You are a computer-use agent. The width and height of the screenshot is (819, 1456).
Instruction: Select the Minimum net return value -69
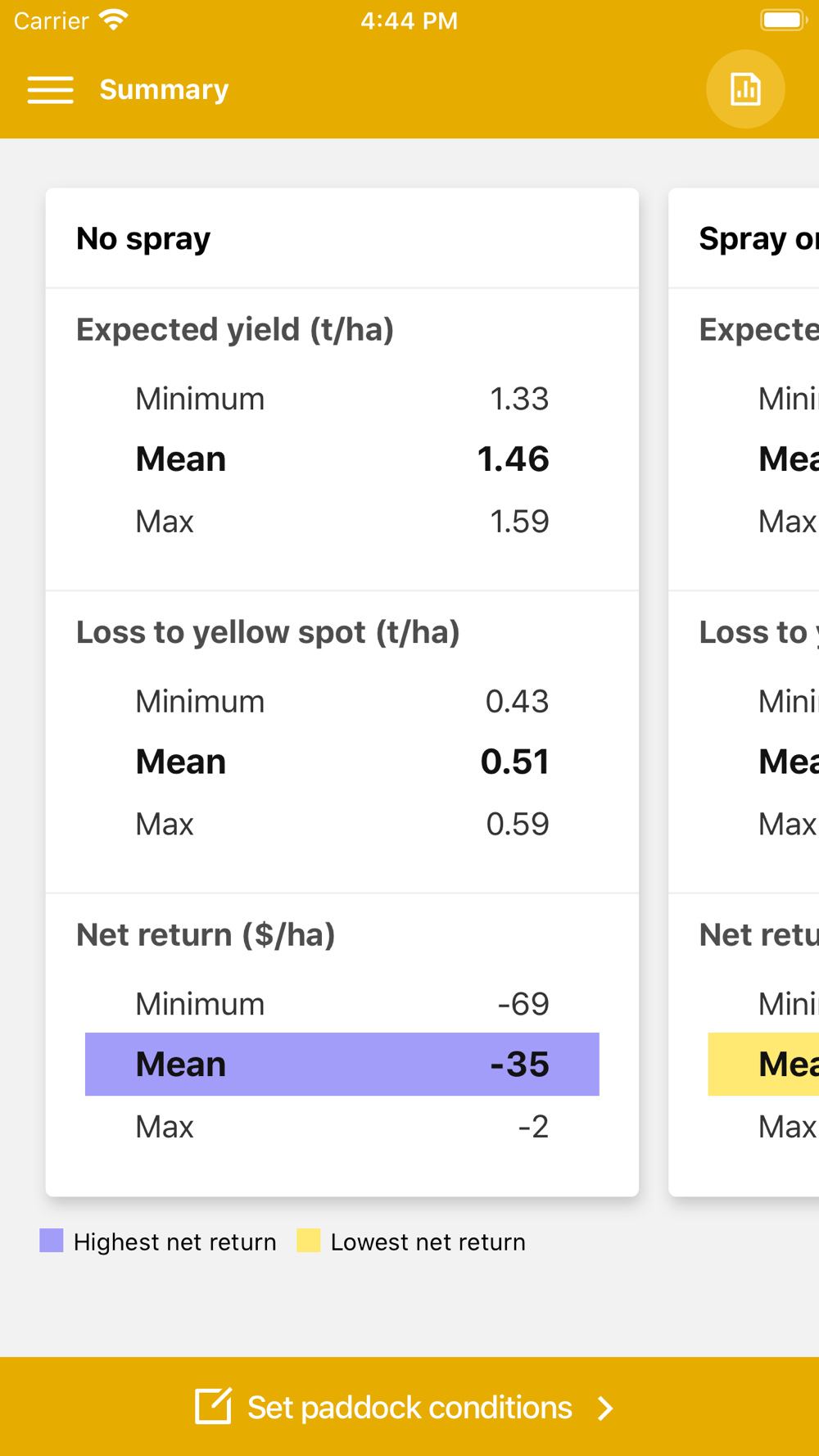[x=523, y=1004]
